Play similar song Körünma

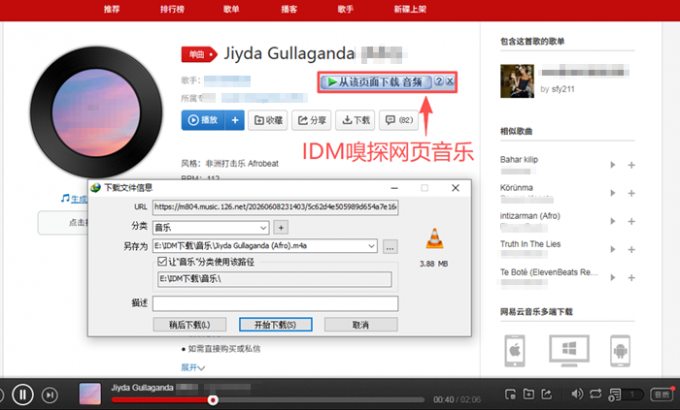(613, 193)
